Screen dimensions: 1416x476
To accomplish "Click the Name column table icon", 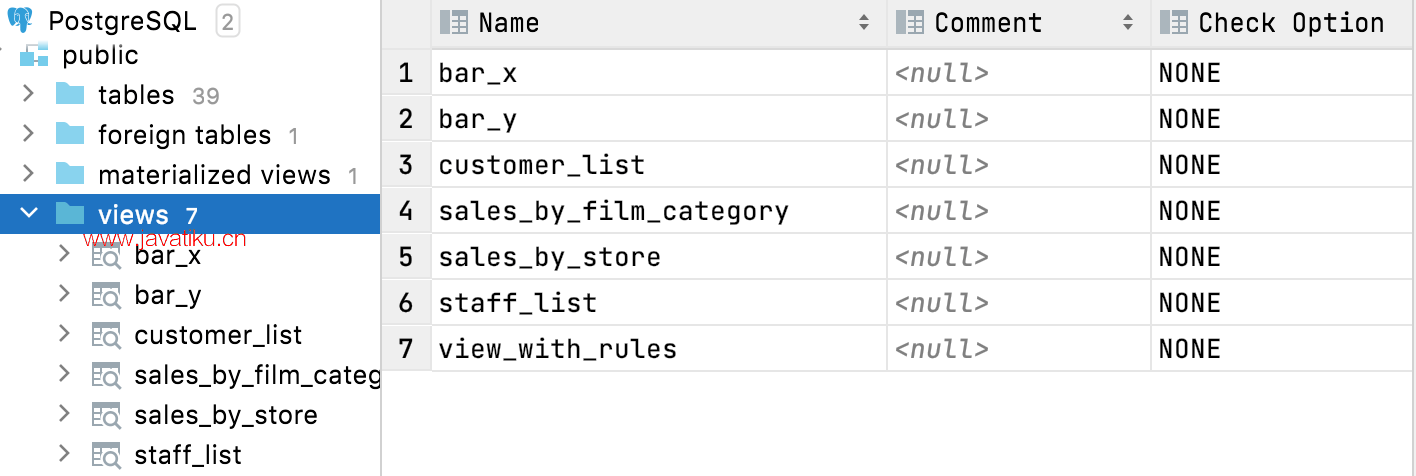I will click(454, 22).
